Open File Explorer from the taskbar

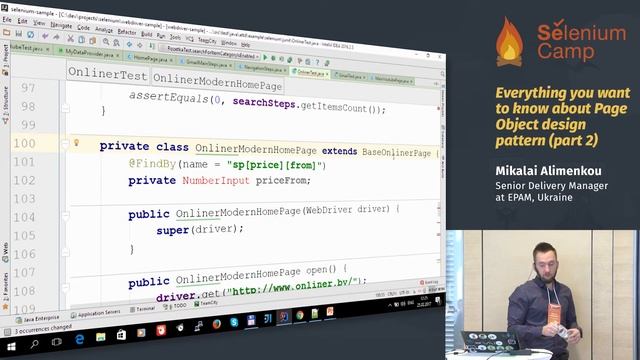[x=100, y=337]
